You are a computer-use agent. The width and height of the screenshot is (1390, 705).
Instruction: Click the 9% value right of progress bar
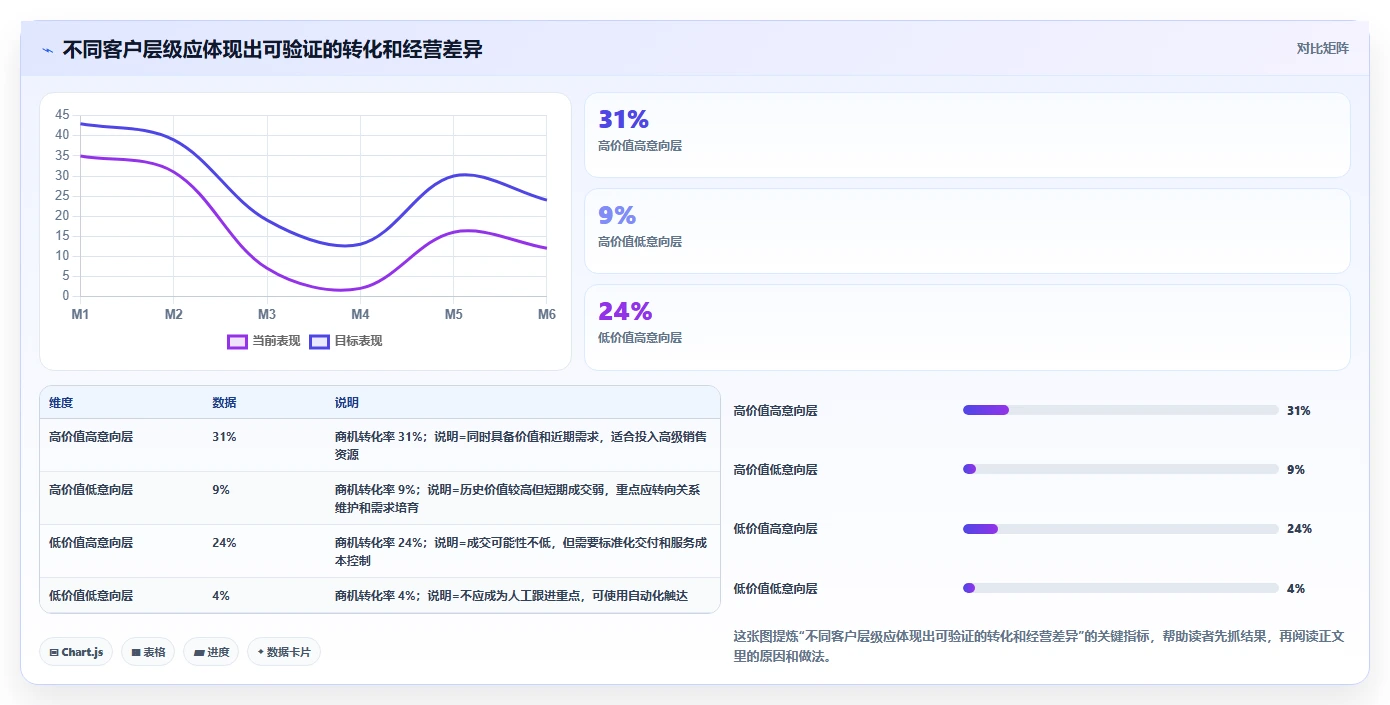pyautogui.click(x=1296, y=470)
